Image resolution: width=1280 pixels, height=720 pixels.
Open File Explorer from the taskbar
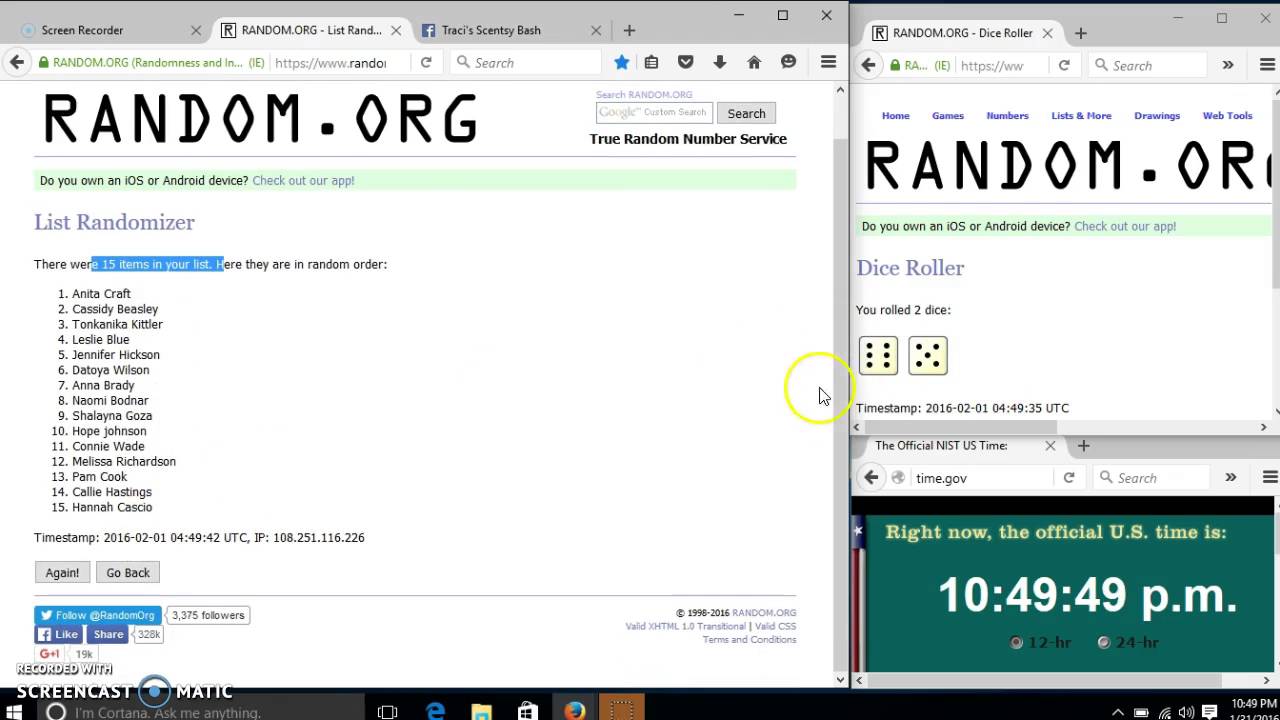[482, 711]
